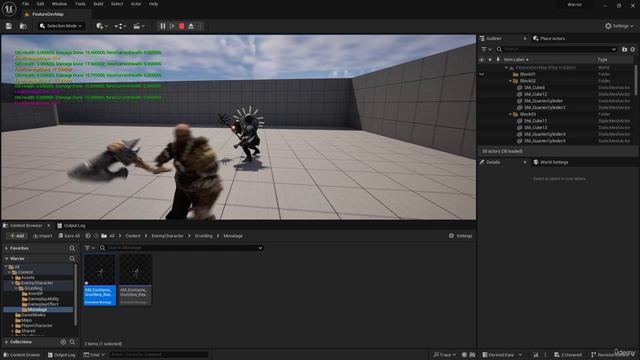Screen dimensions: 640x360
Task: Select the highlighted AM_ montage thumbnail
Action: pyautogui.click(x=100, y=280)
